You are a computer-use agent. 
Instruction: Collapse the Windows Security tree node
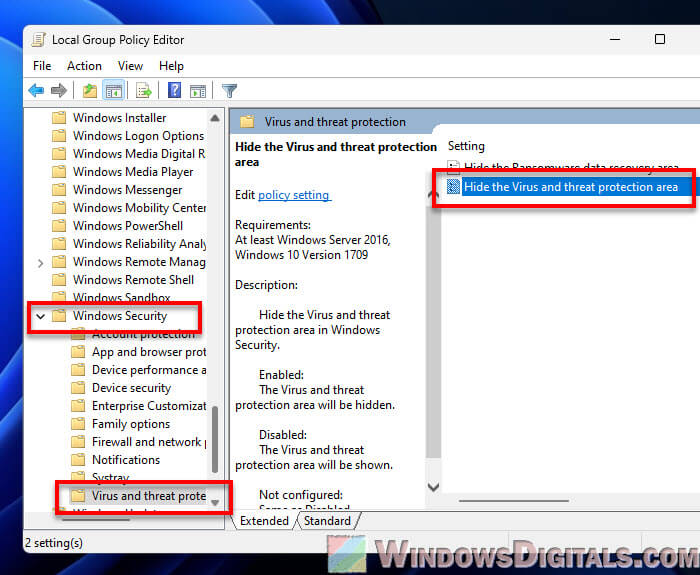tap(41, 317)
